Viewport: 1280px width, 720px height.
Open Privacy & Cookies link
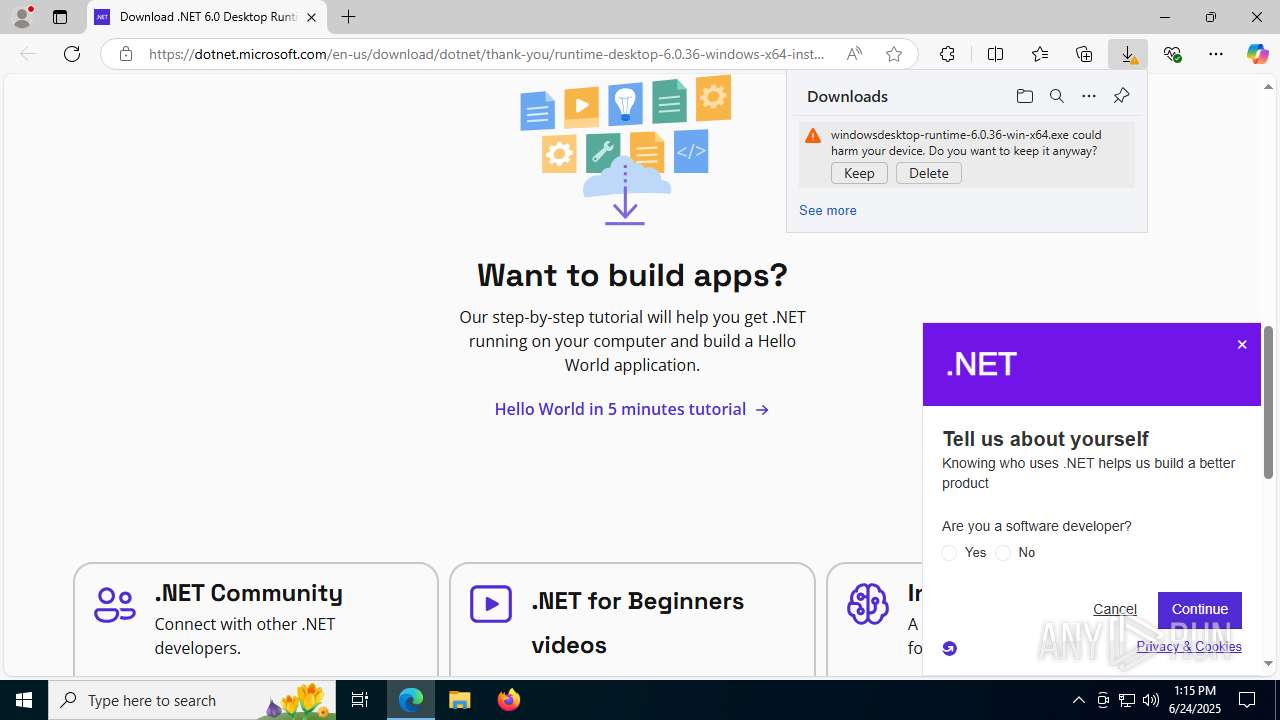point(1189,646)
